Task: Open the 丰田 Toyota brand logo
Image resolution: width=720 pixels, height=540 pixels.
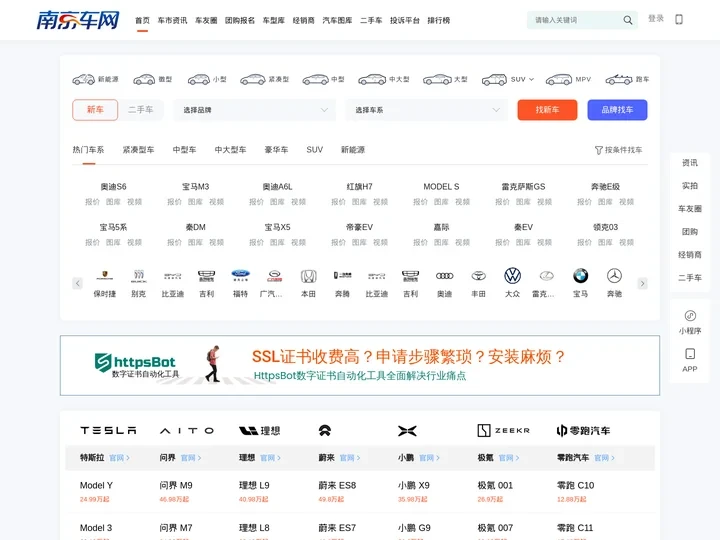Action: (x=478, y=276)
